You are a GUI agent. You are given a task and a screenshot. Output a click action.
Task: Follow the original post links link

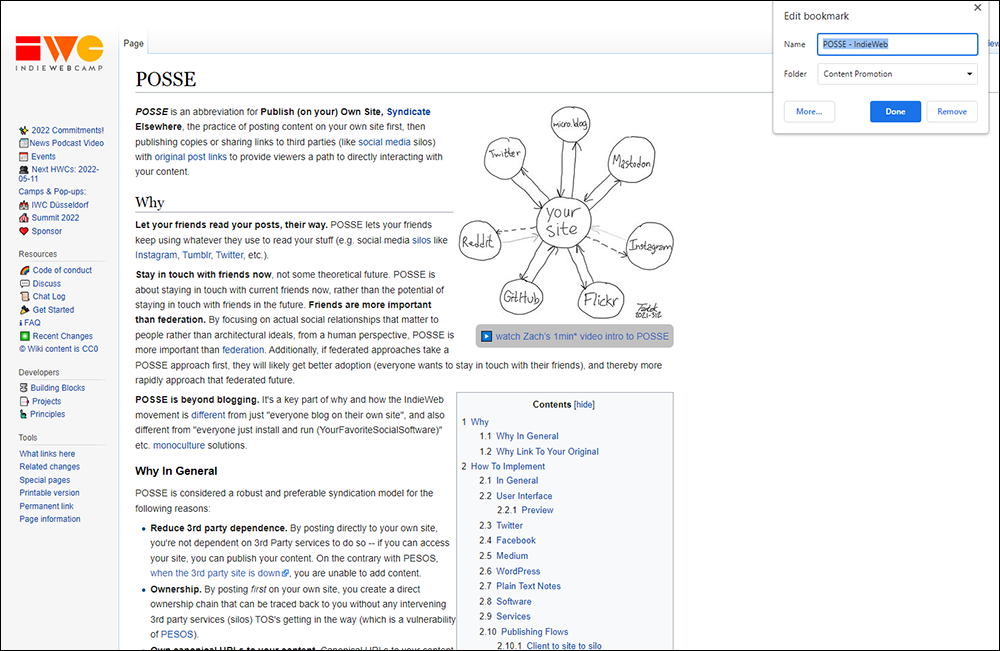coord(190,157)
